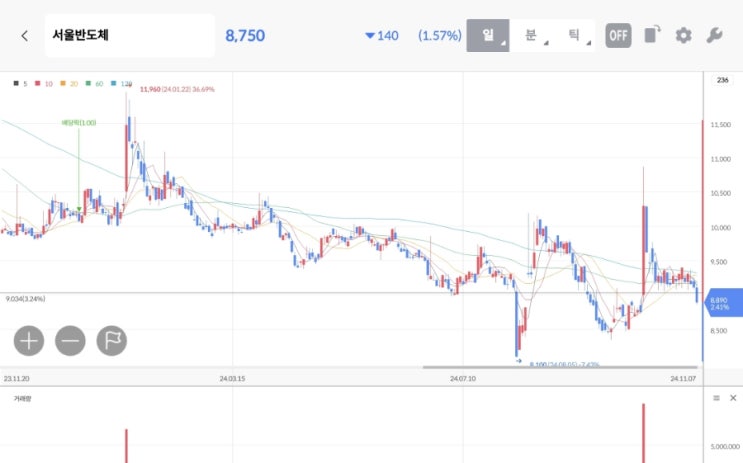
Task: Click the price change ▼140 value
Action: point(382,36)
